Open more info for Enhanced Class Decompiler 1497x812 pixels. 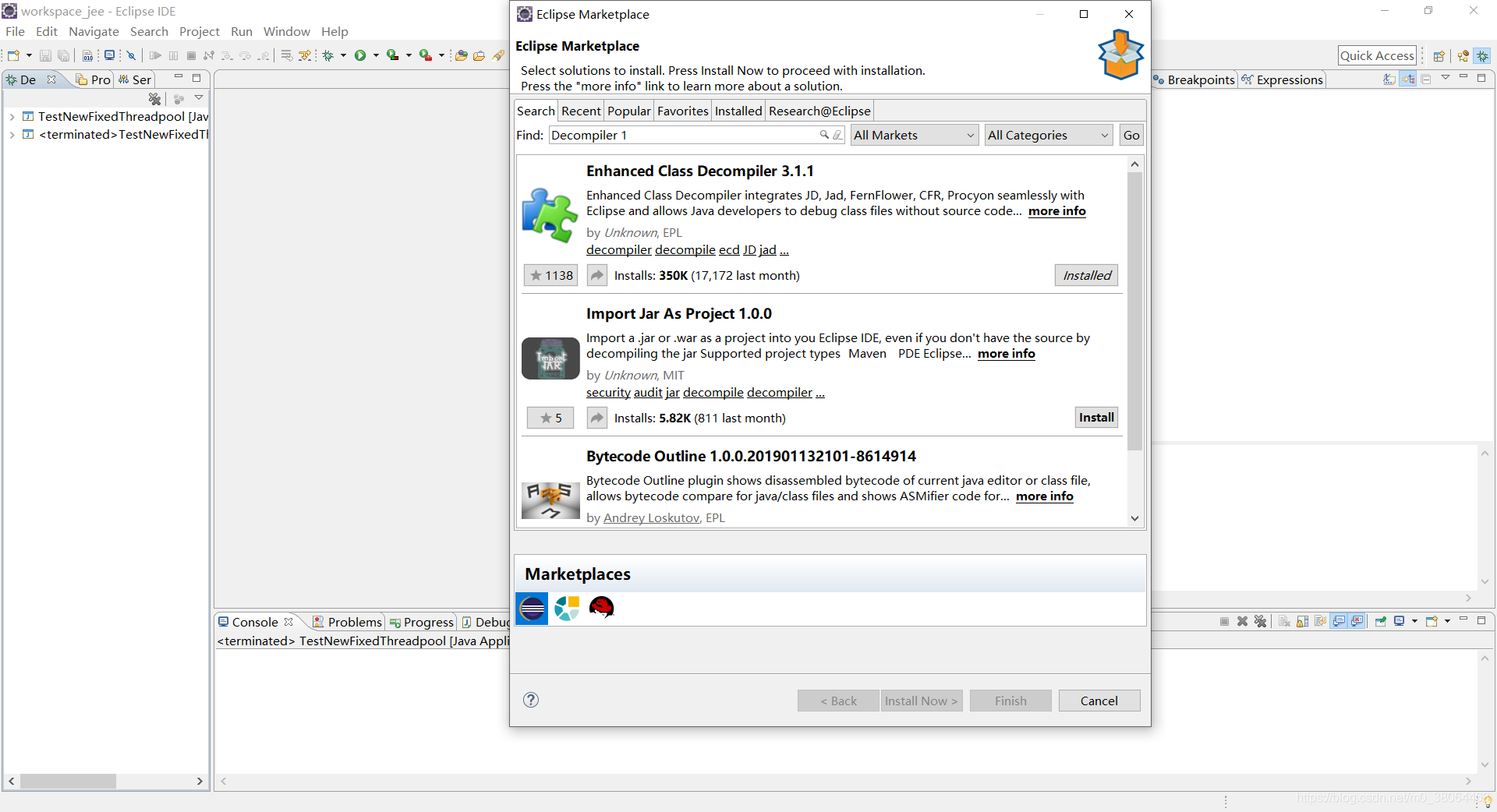[x=1056, y=211]
